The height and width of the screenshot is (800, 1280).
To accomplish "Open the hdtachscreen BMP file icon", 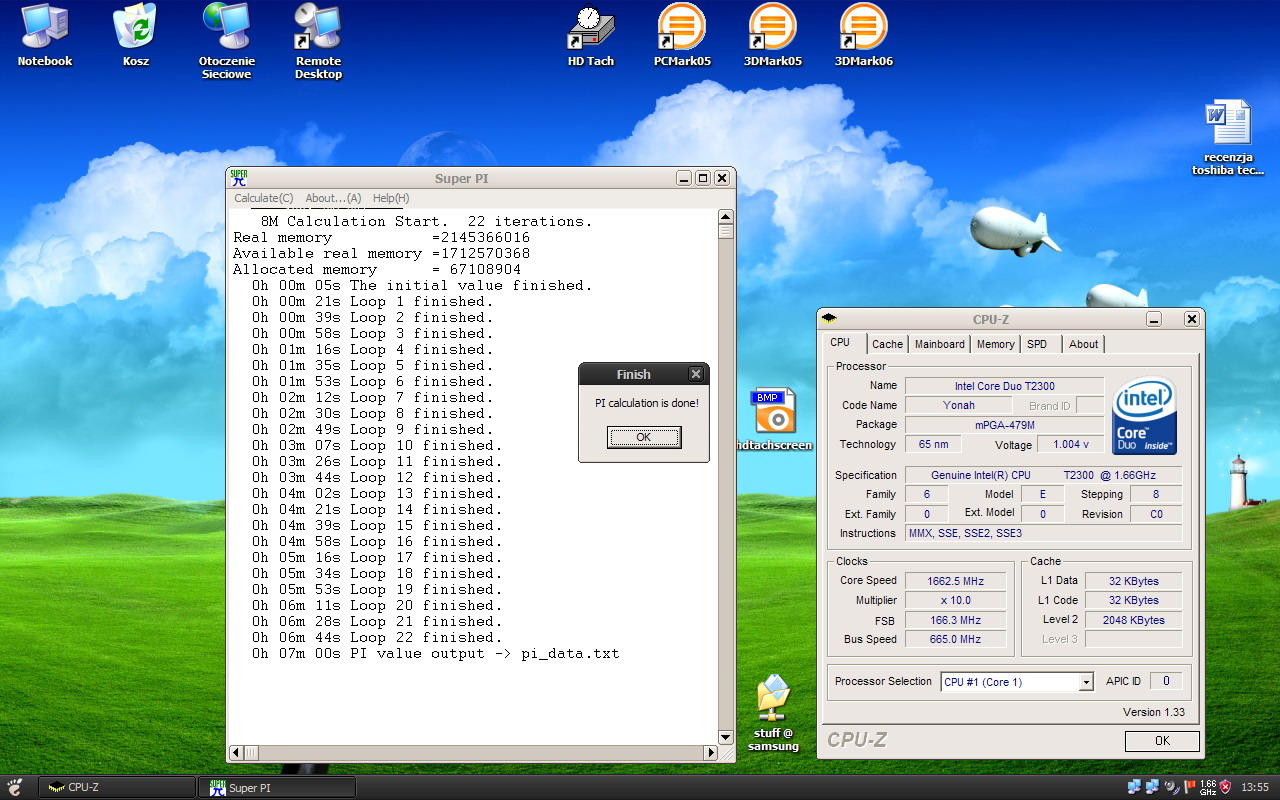I will (x=773, y=411).
